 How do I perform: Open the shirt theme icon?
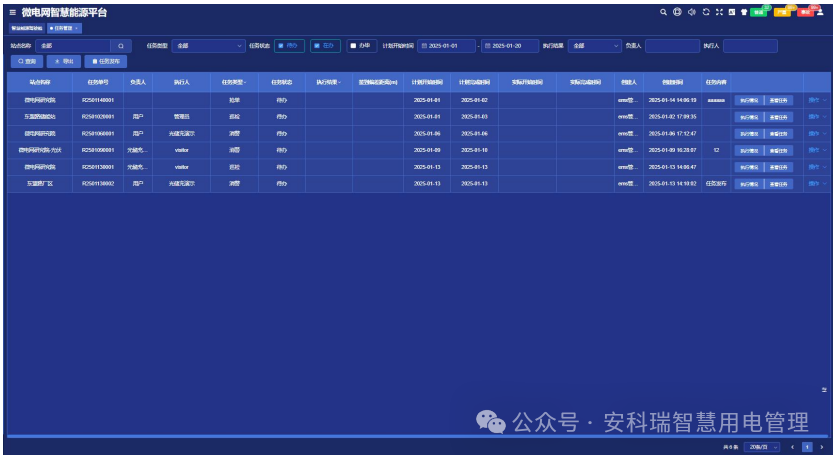pyautogui.click(x=744, y=12)
